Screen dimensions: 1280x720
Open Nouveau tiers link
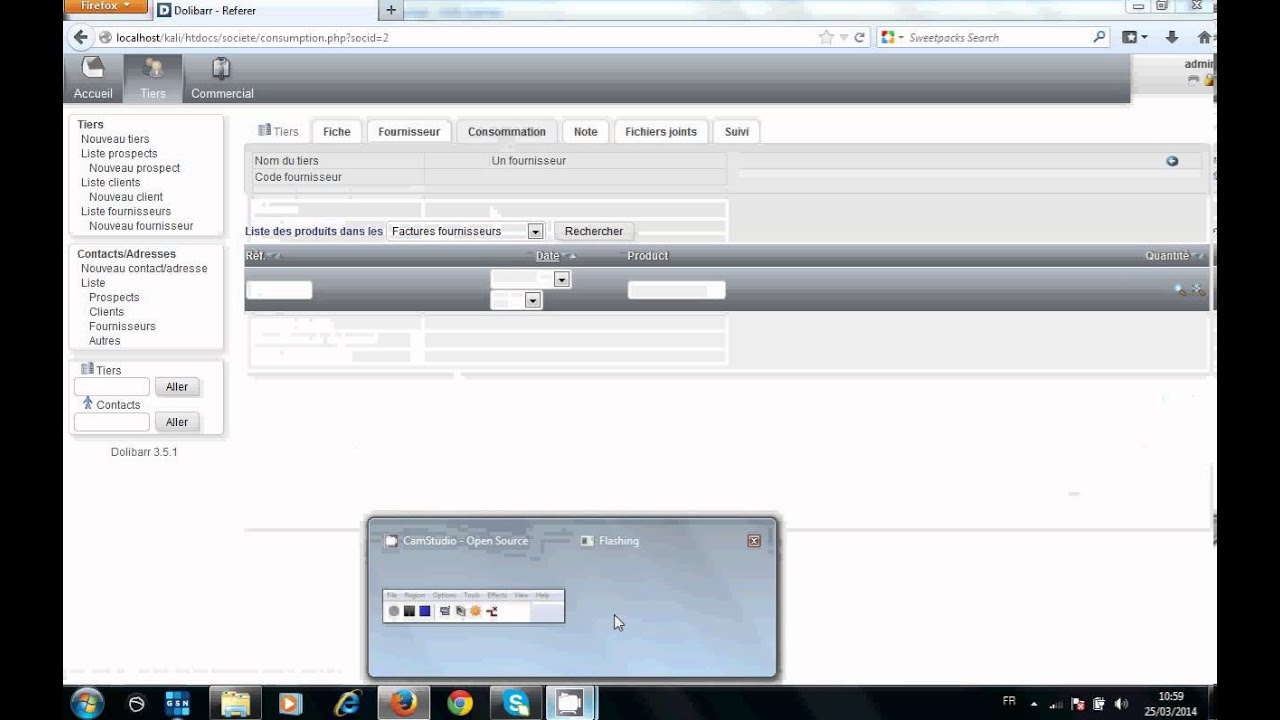coord(115,139)
